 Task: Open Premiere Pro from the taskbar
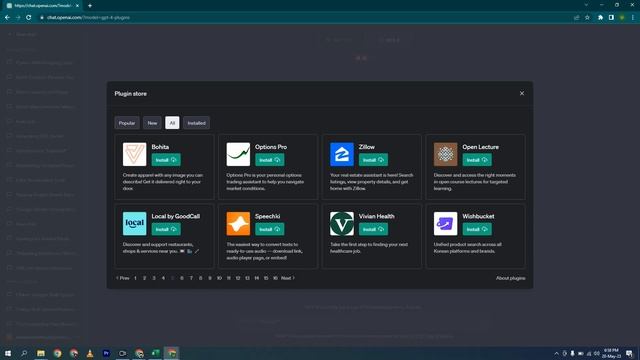click(x=106, y=353)
